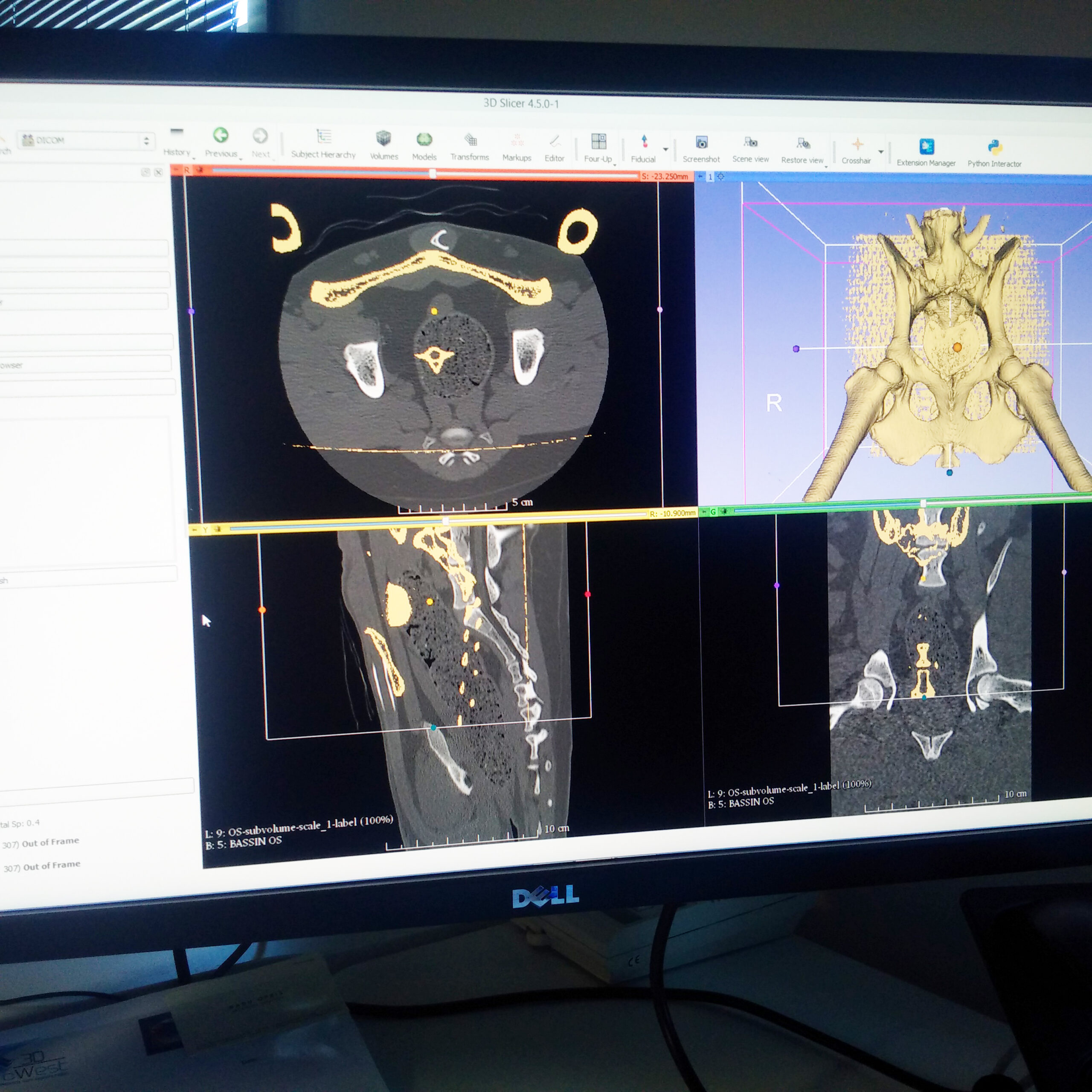This screenshot has width=1092, height=1092.
Task: Expand the Fiducial placement dropdown arrow
Action: coord(665,150)
